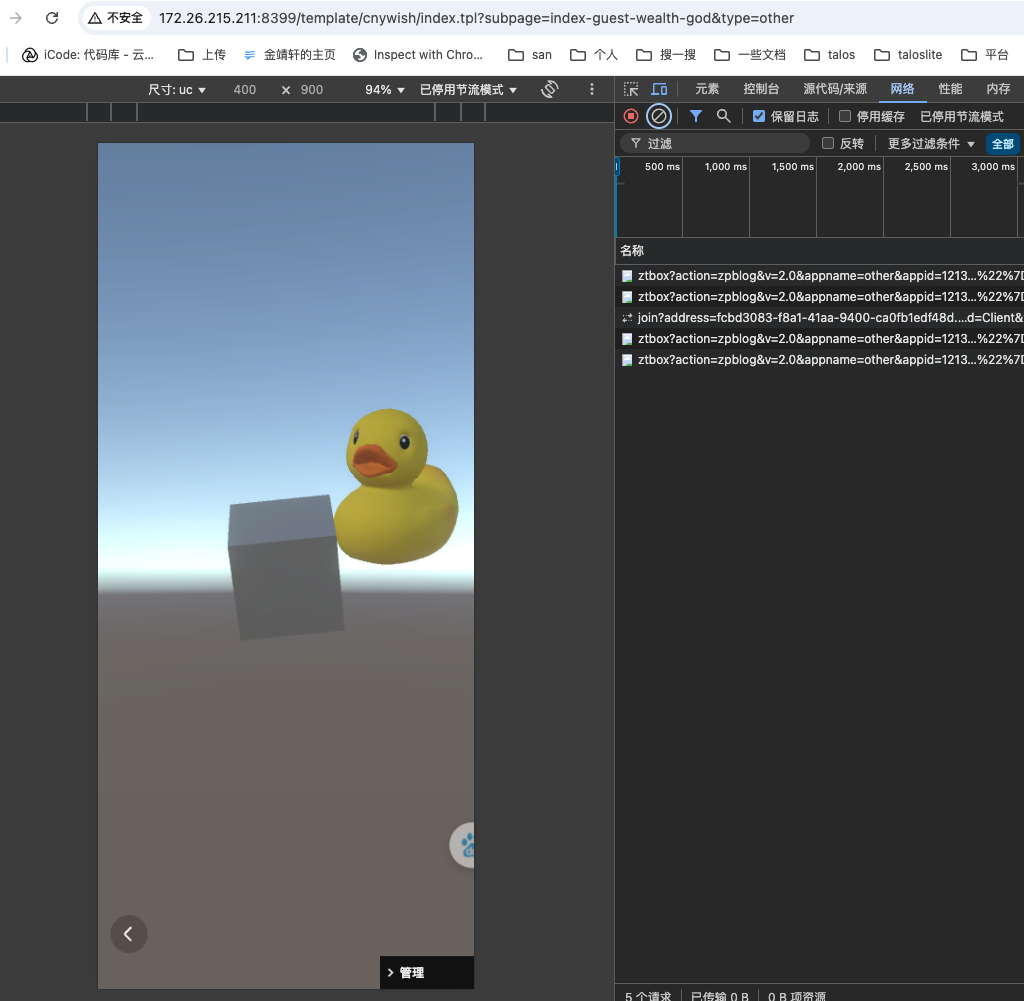Open the 尺寸: uc device dropdown
Screen dimensions: 1024x1001
177,89
